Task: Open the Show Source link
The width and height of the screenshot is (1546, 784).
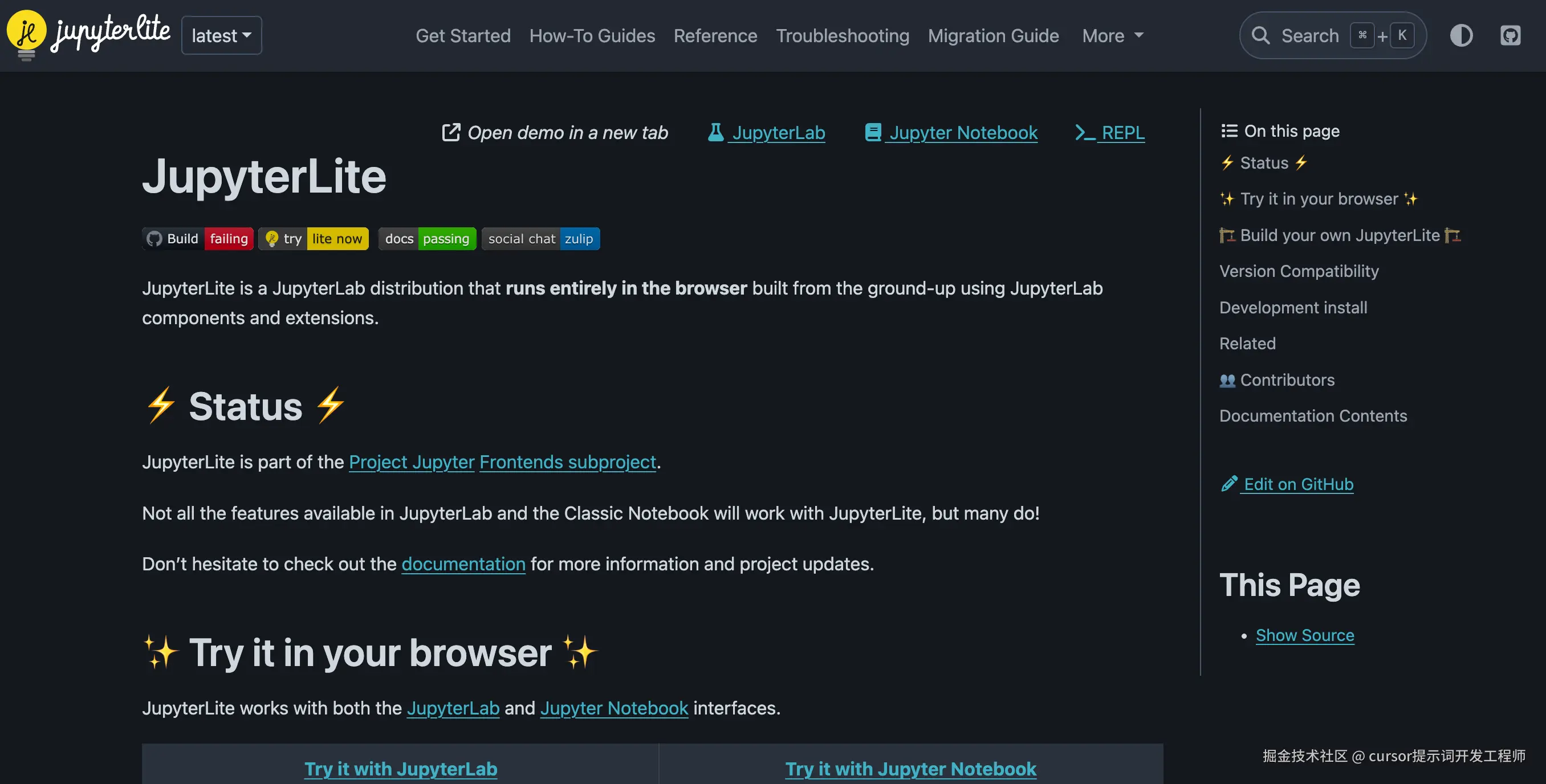Action: (1305, 635)
